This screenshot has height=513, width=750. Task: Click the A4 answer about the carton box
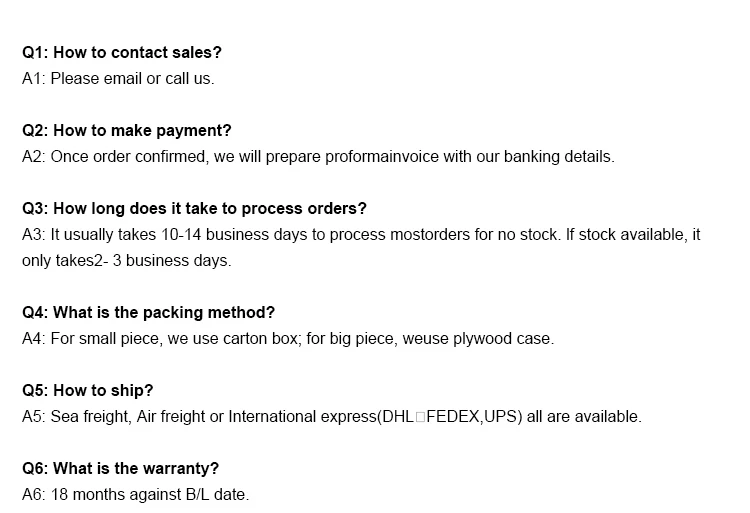pyautogui.click(x=288, y=338)
